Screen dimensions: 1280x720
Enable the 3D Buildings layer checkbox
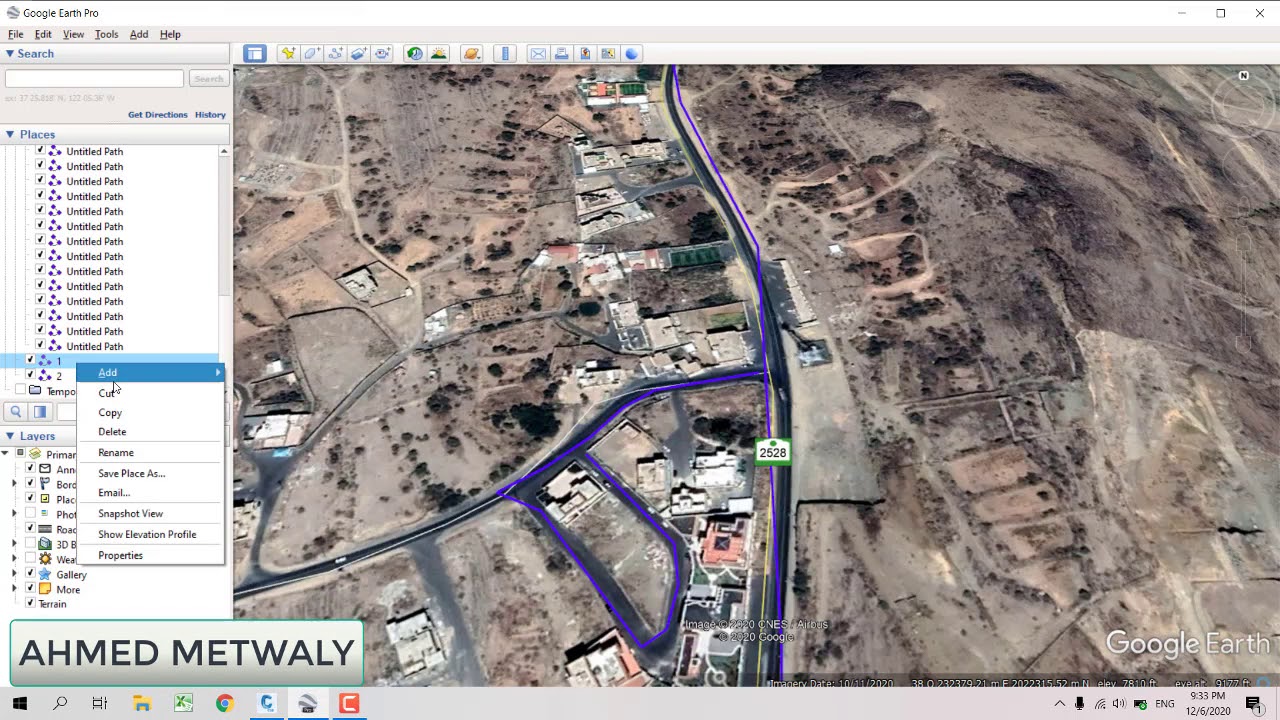tap(30, 544)
